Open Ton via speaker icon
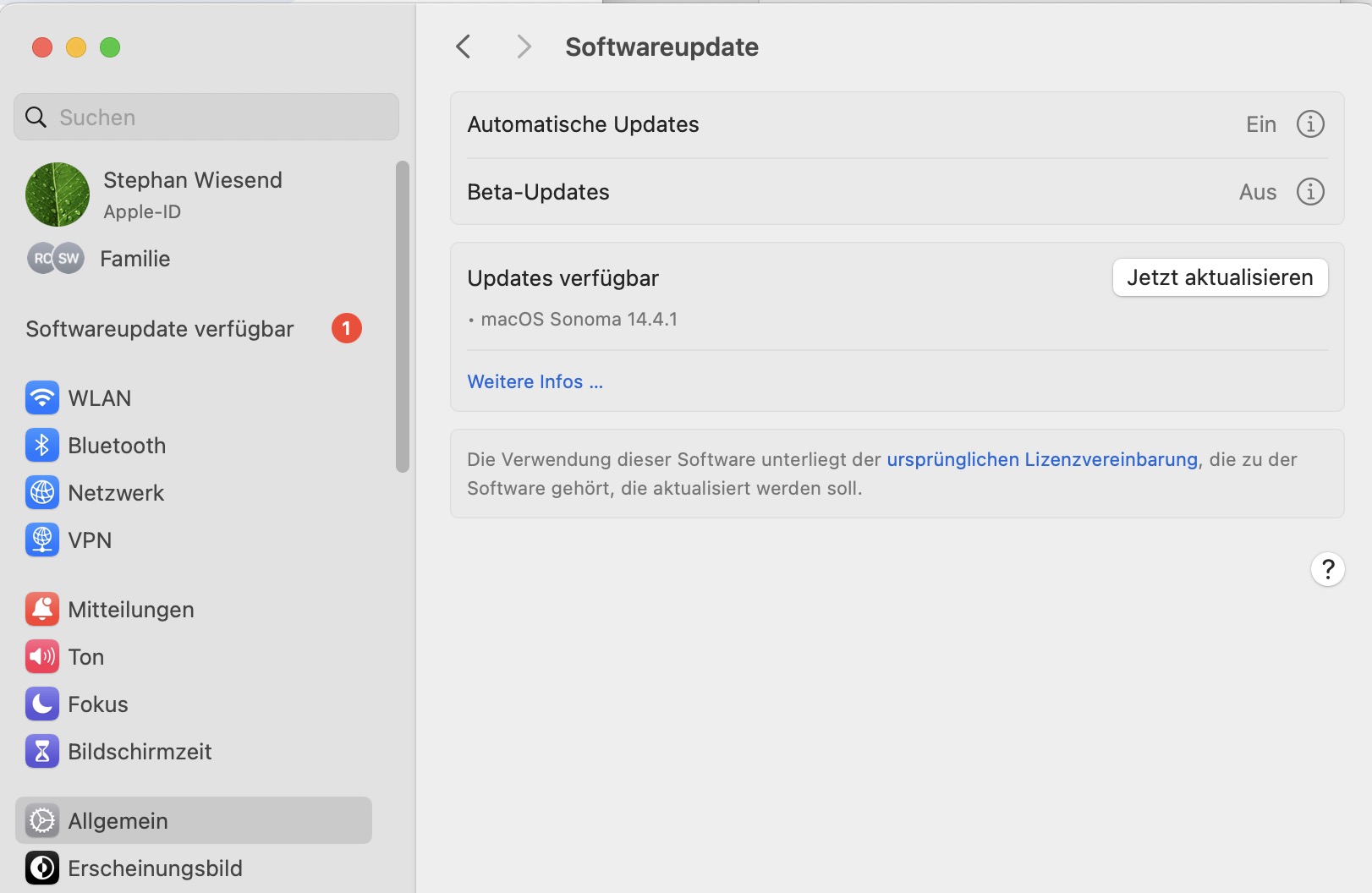Viewport: 1372px width, 893px height. click(x=42, y=656)
